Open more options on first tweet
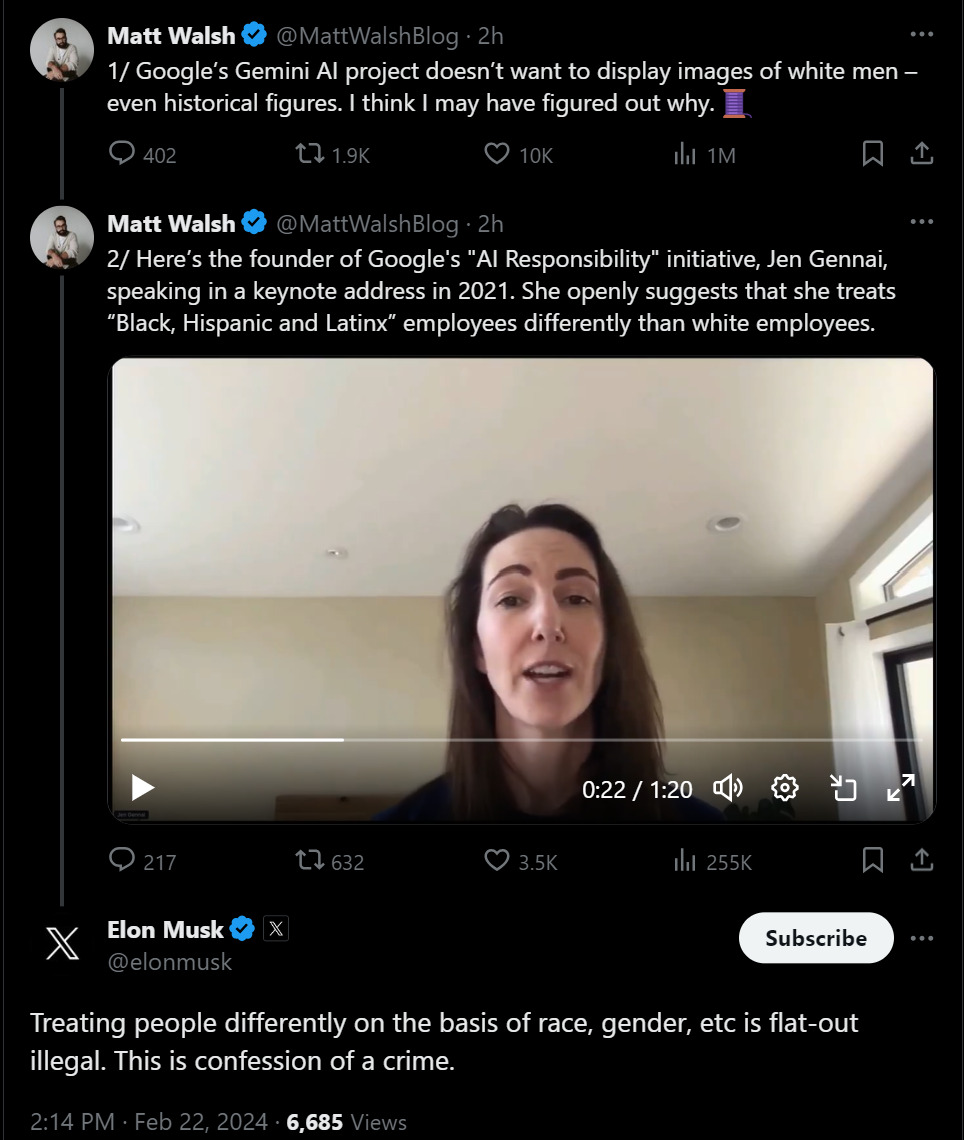 point(921,35)
